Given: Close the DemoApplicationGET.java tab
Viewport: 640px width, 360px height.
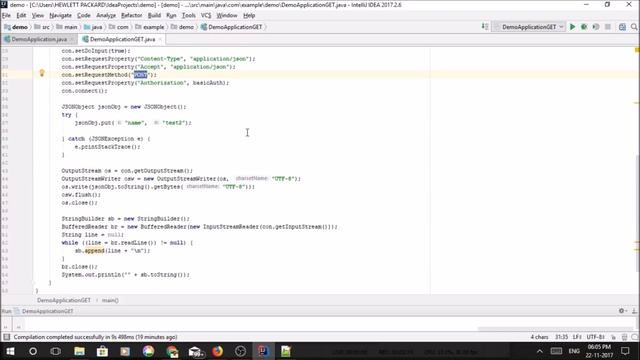Looking at the screenshot, I should pos(160,39).
